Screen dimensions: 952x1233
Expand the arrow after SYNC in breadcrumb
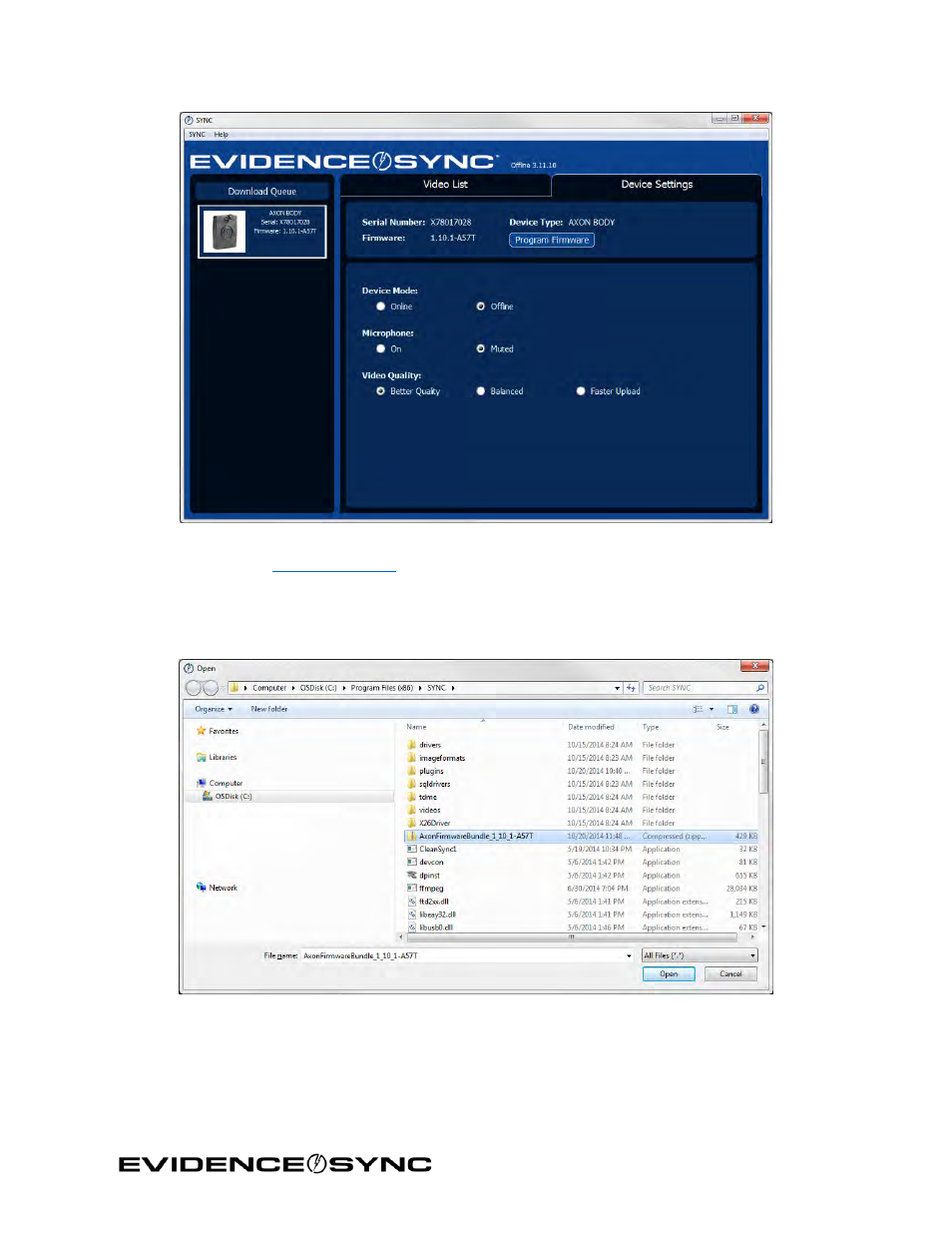click(x=453, y=688)
